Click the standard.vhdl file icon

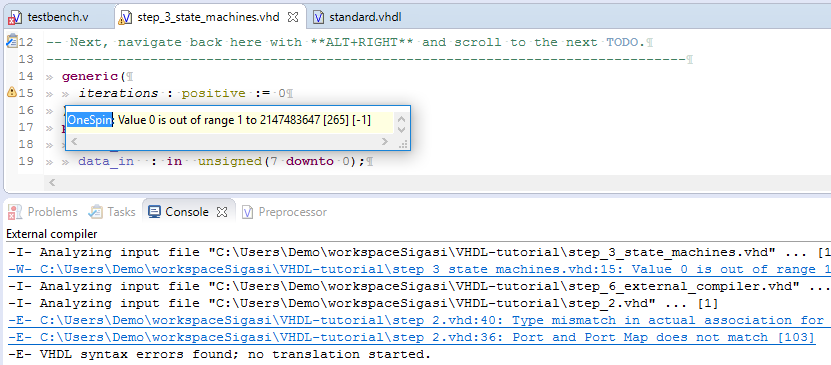tap(319, 17)
